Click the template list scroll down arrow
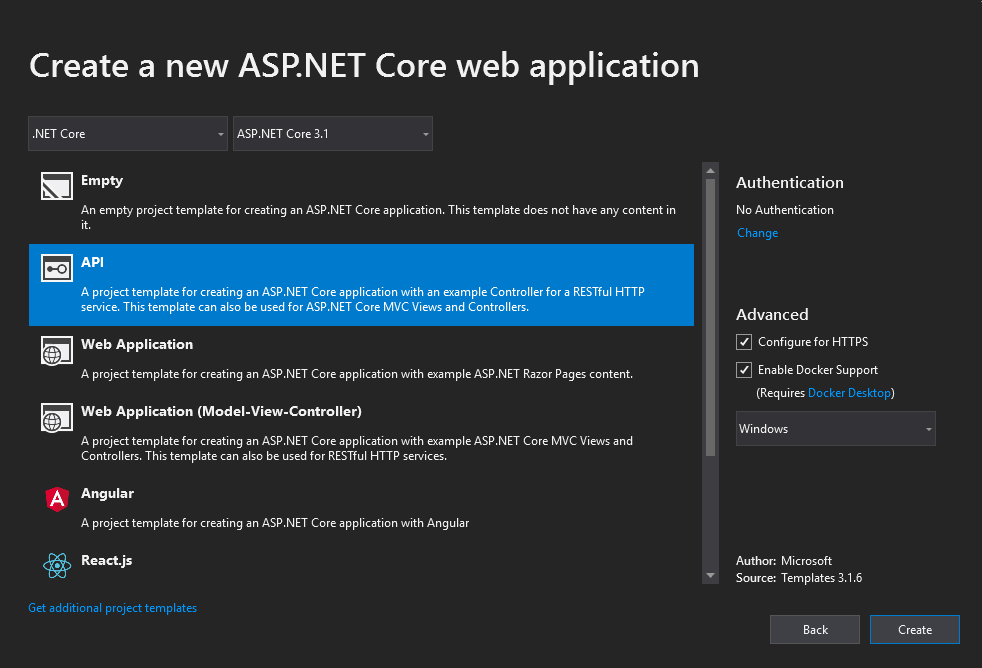This screenshot has height=668, width=982. (x=710, y=576)
